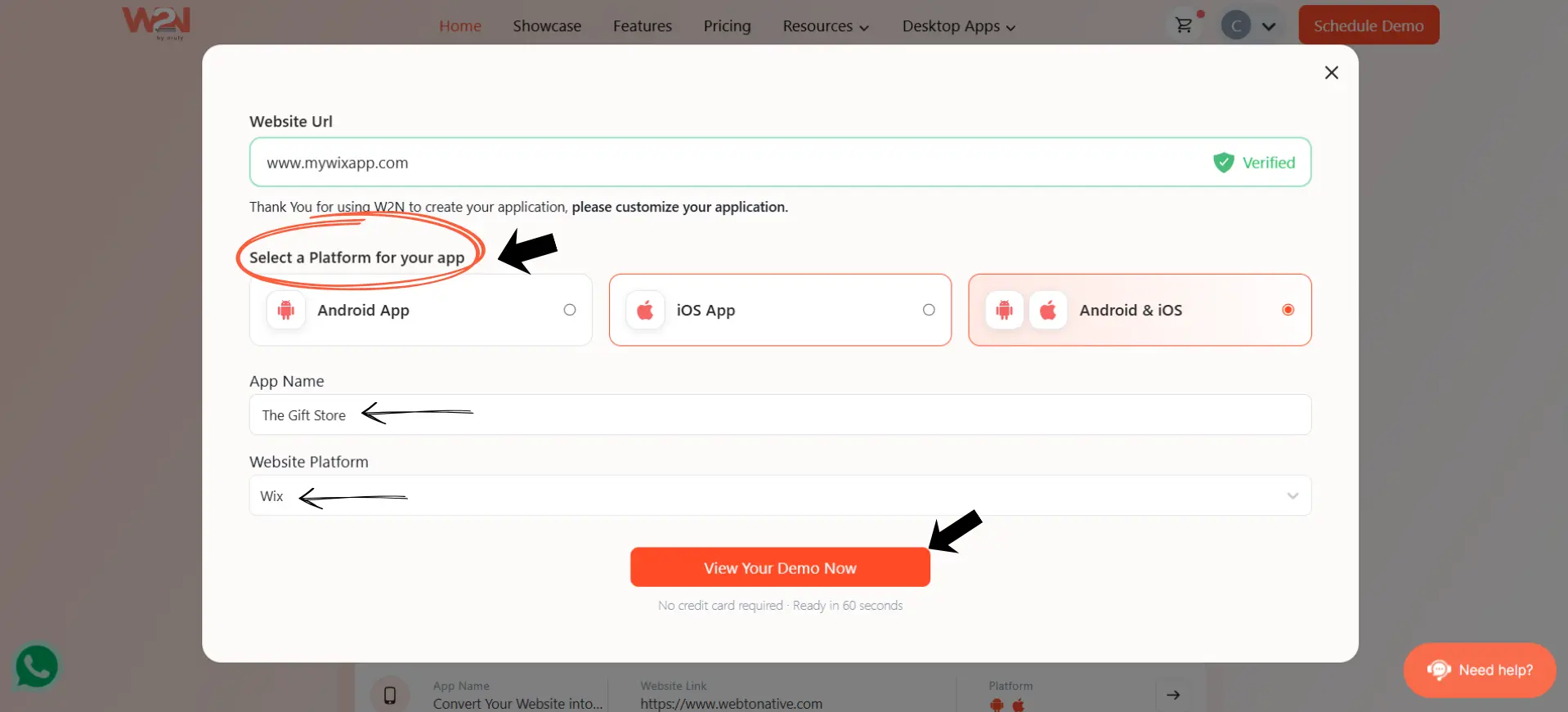The image size is (1568, 712).
Task: Click the chat icon in Need help
Action: coord(1439,670)
